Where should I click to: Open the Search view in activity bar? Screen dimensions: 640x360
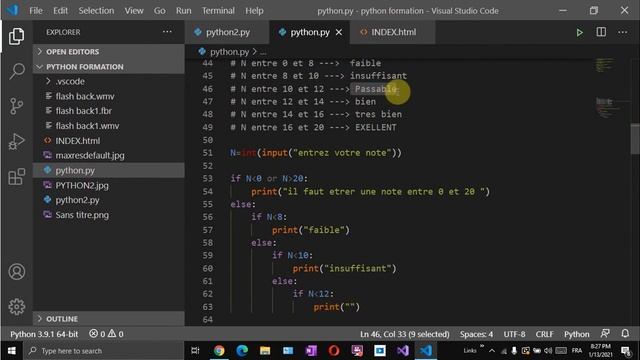tap(17, 71)
